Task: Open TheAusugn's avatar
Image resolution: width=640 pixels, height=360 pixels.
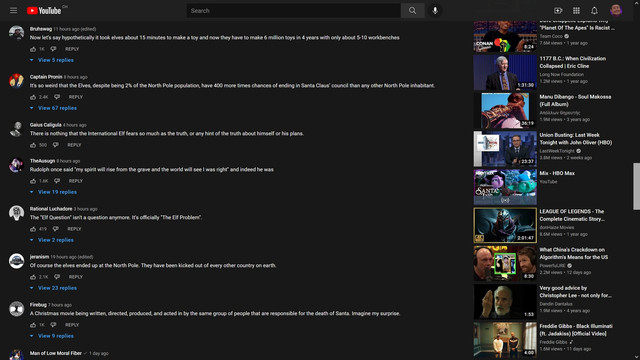Action: pyautogui.click(x=16, y=165)
